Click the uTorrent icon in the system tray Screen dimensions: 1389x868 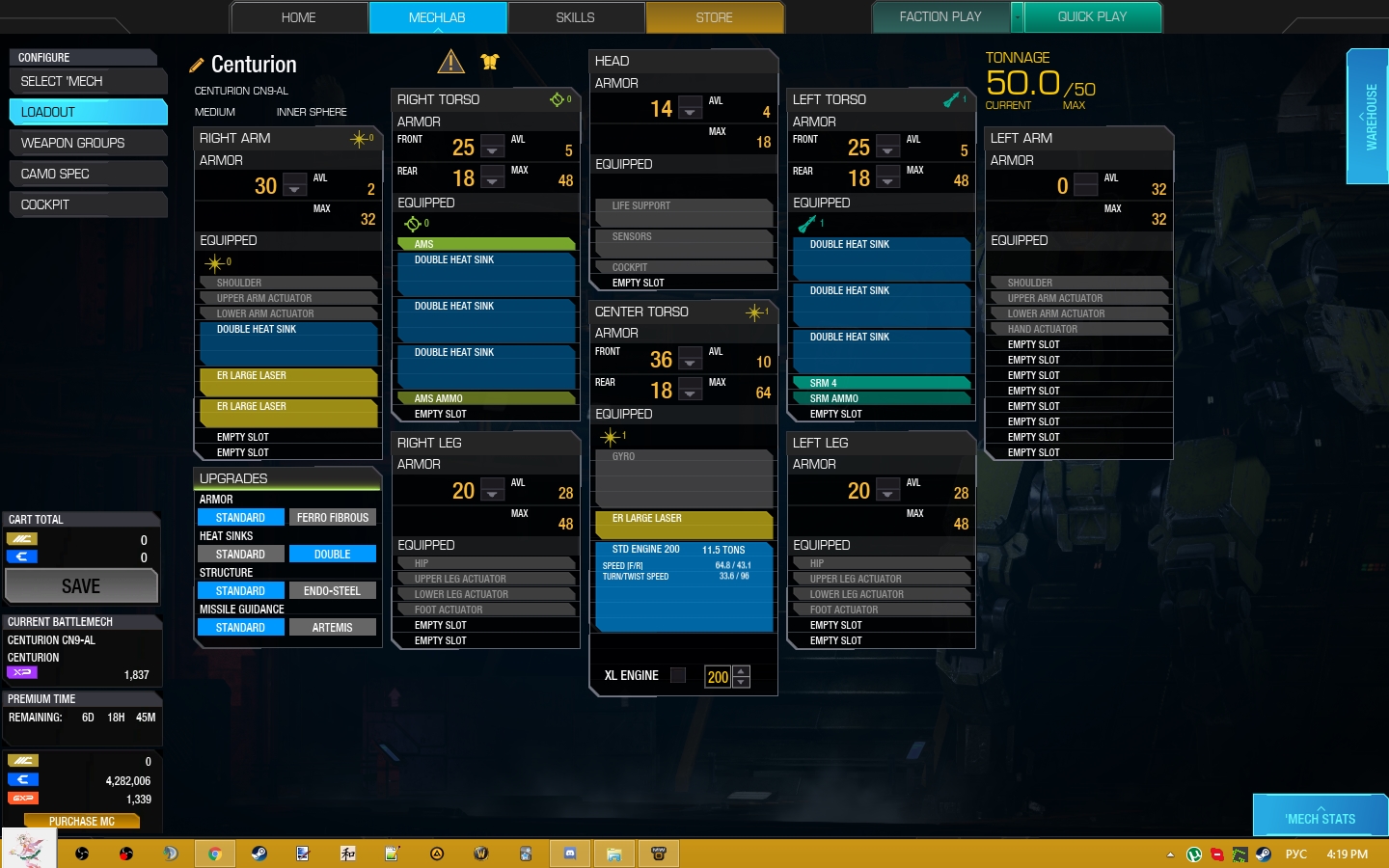(1194, 854)
